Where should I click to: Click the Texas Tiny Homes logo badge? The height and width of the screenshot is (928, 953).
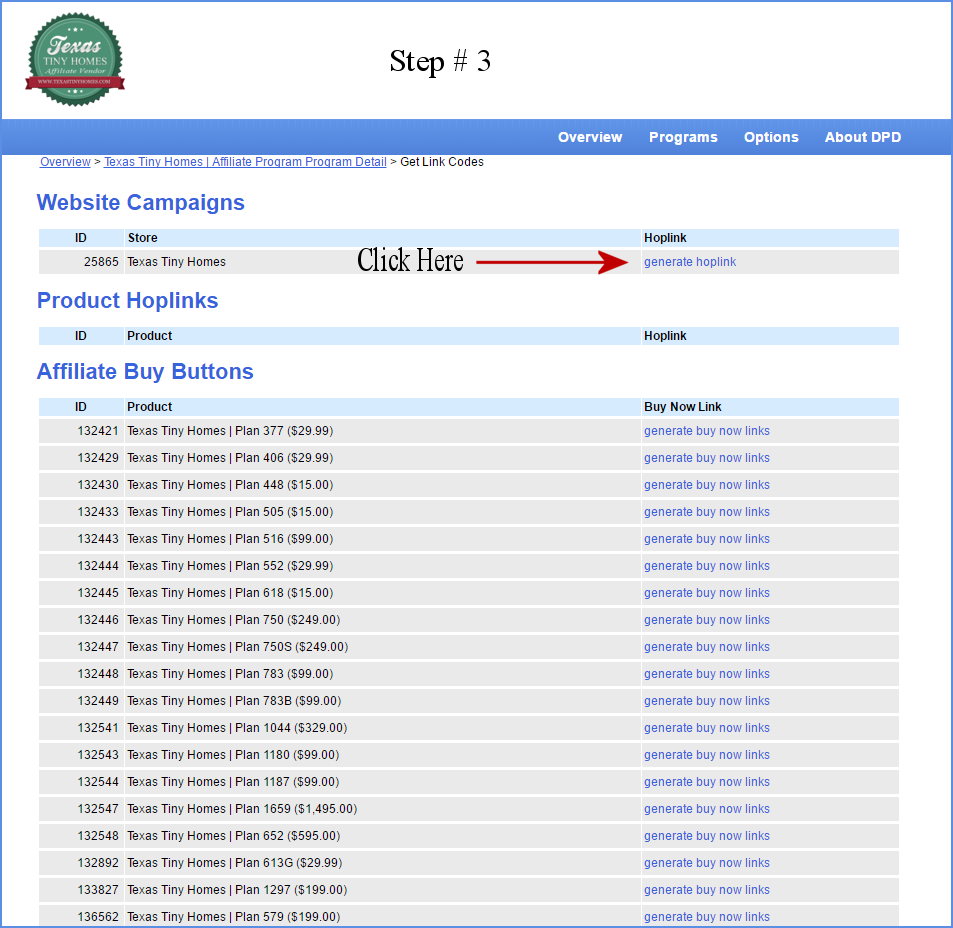pyautogui.click(x=75, y=57)
